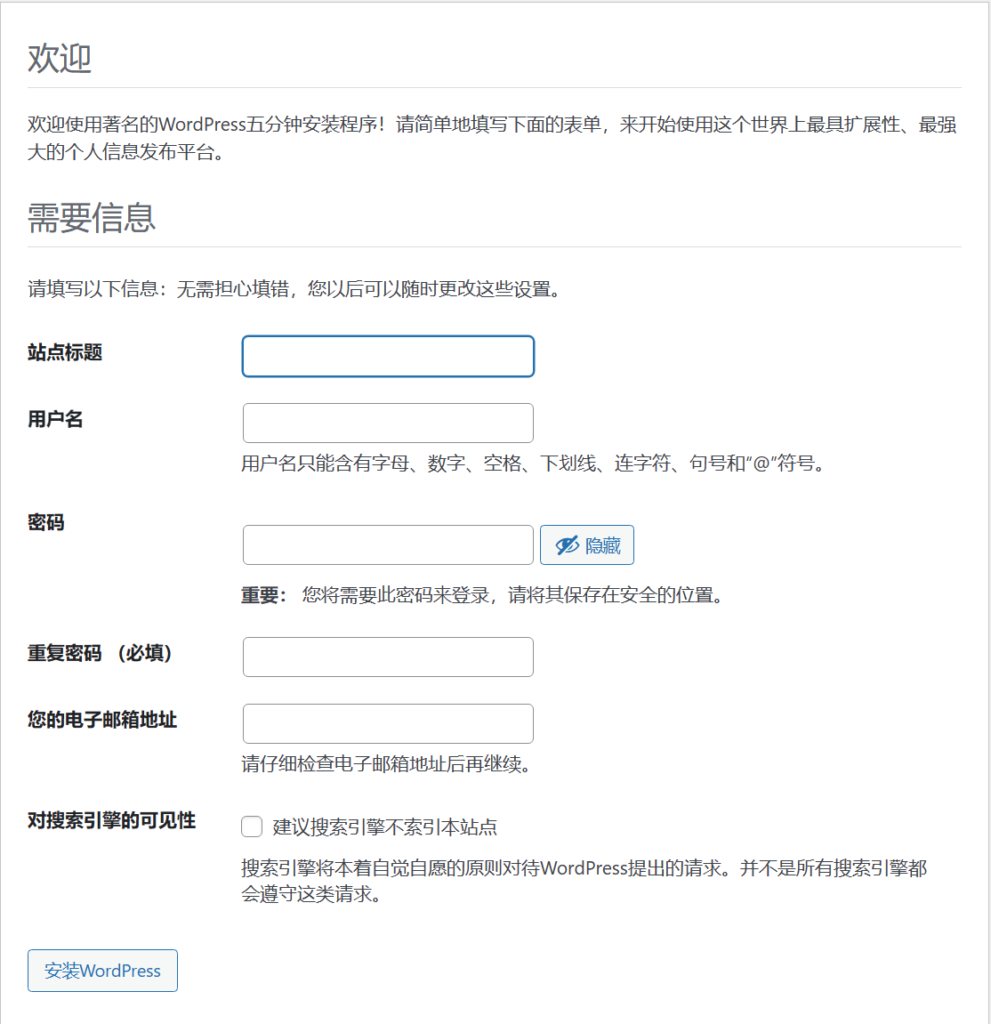Image resolution: width=991 pixels, height=1024 pixels.
Task: Click the 您的电子邮箱地址 label
Action: pyautogui.click(x=102, y=720)
